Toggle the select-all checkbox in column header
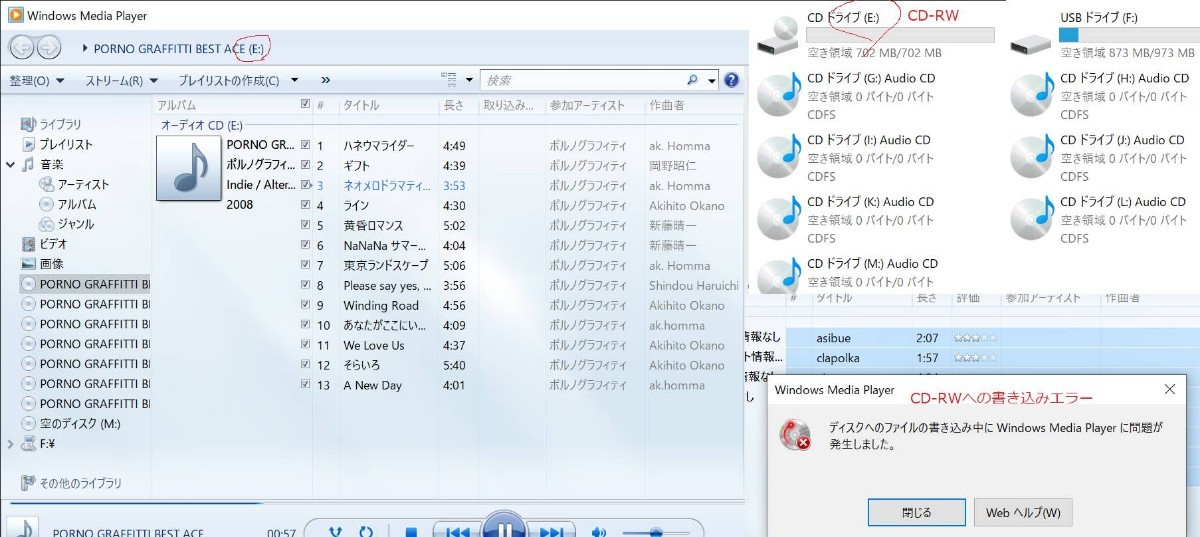The image size is (1200, 537). point(305,104)
